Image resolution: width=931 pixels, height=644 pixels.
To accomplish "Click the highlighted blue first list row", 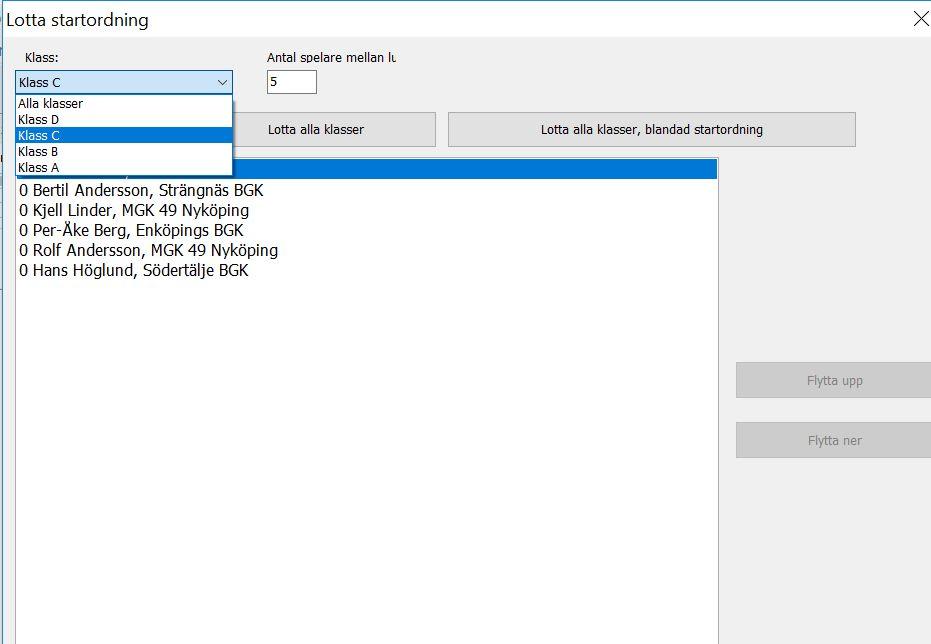I will (475, 169).
